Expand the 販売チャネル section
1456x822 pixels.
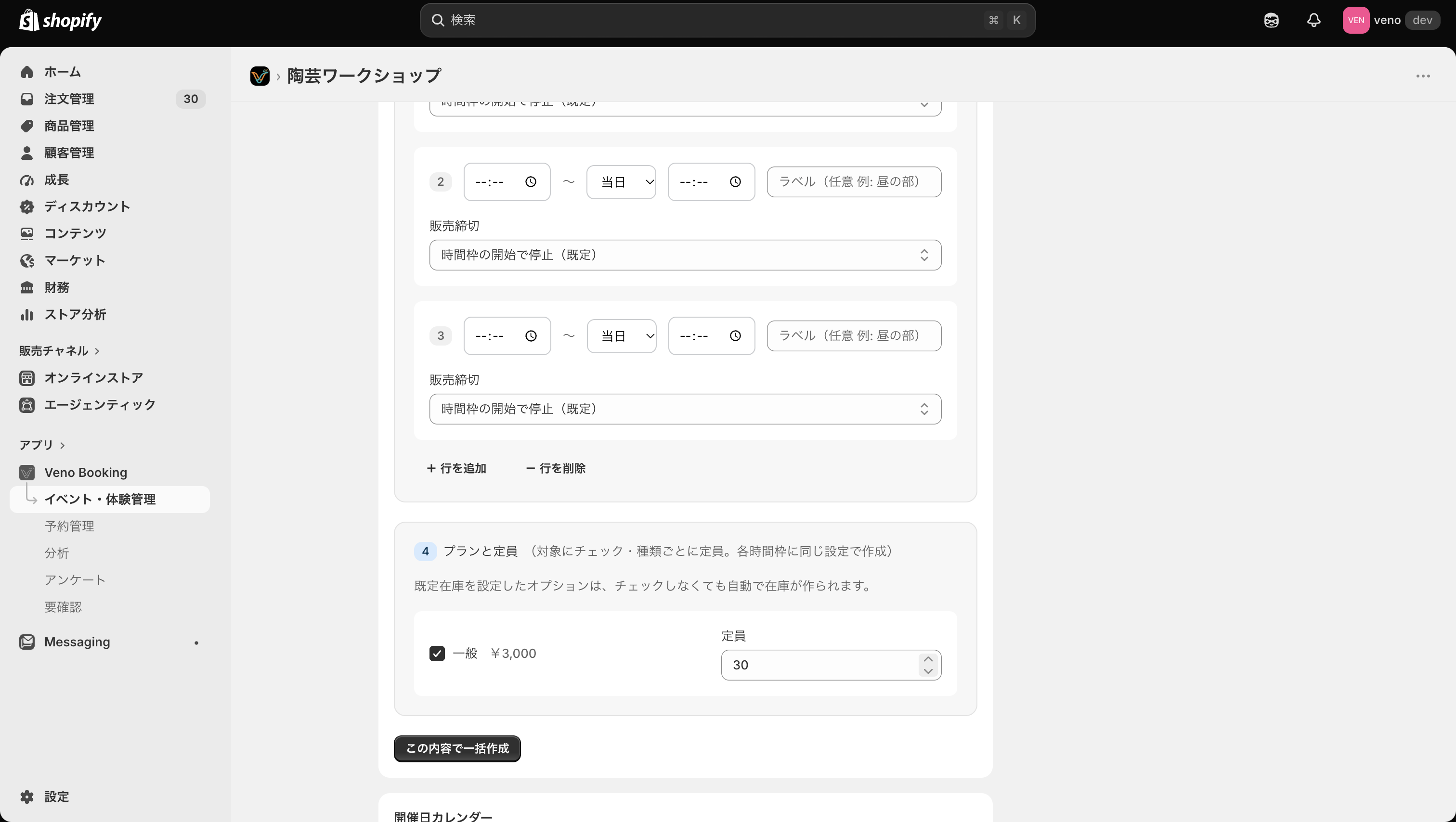(59, 351)
